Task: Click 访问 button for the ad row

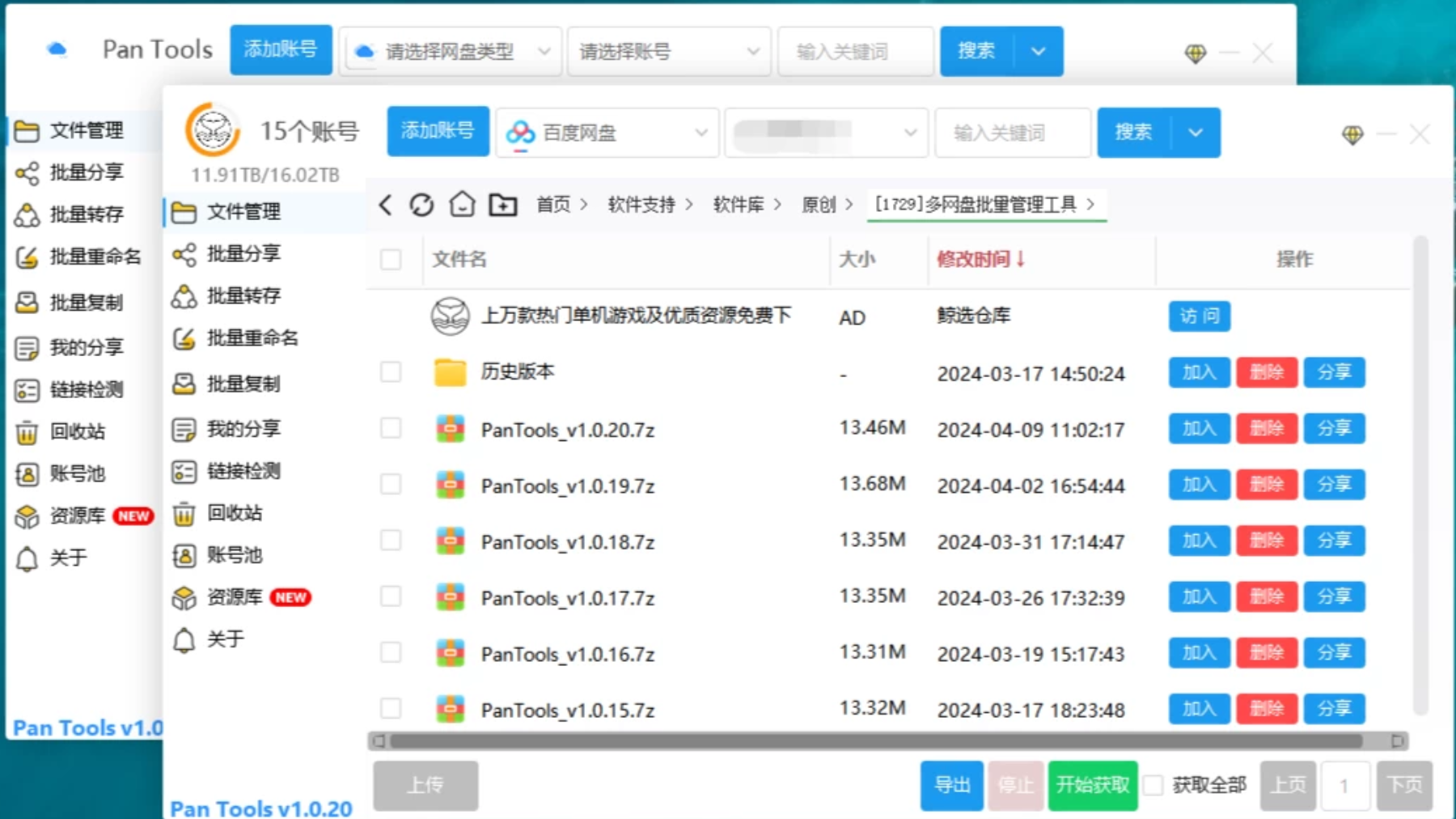Action: (1200, 316)
